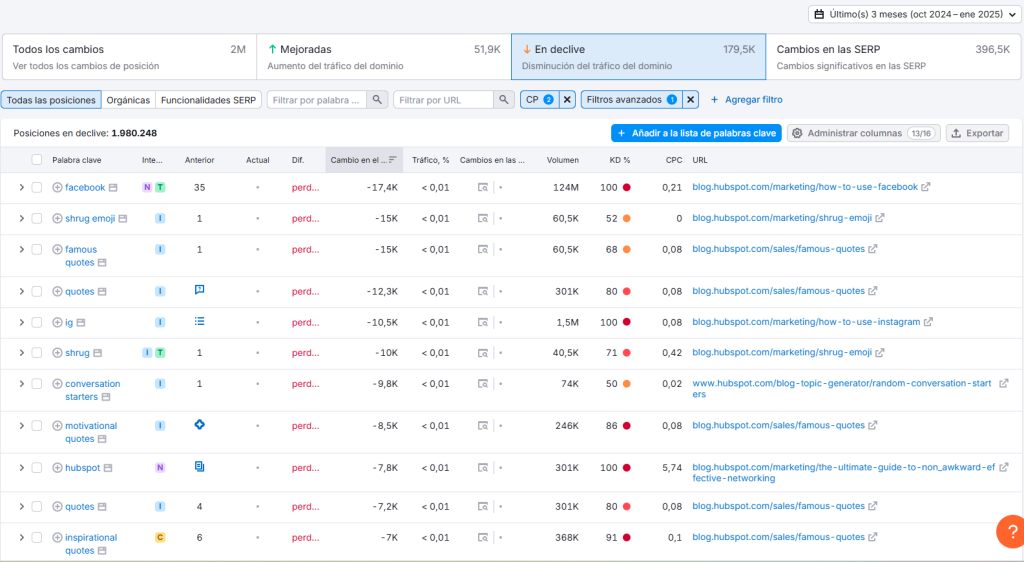Remove the CP filter with its X icon
The height and width of the screenshot is (562, 1024).
(567, 100)
